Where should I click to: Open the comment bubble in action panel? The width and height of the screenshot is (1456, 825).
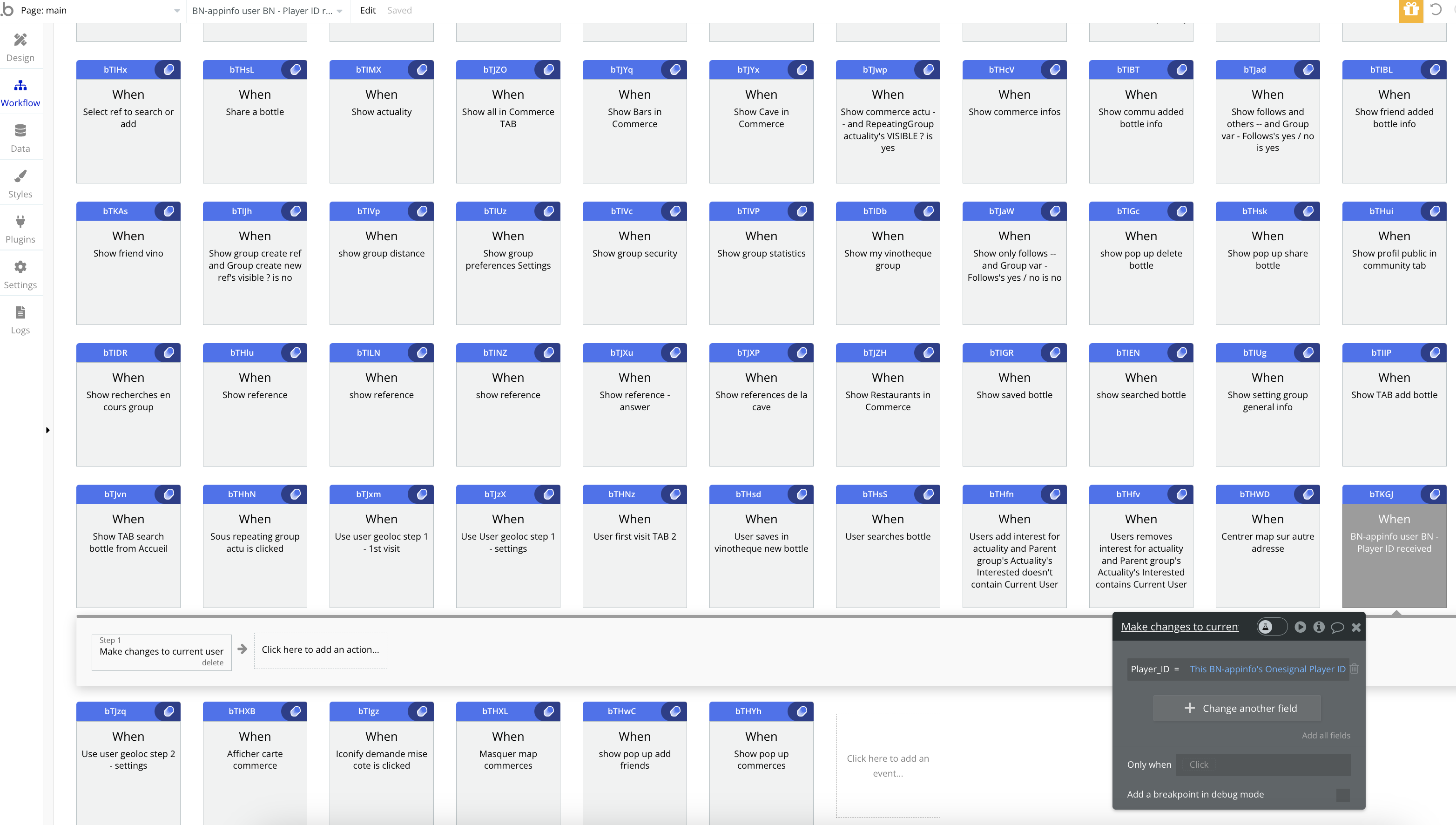(1338, 627)
